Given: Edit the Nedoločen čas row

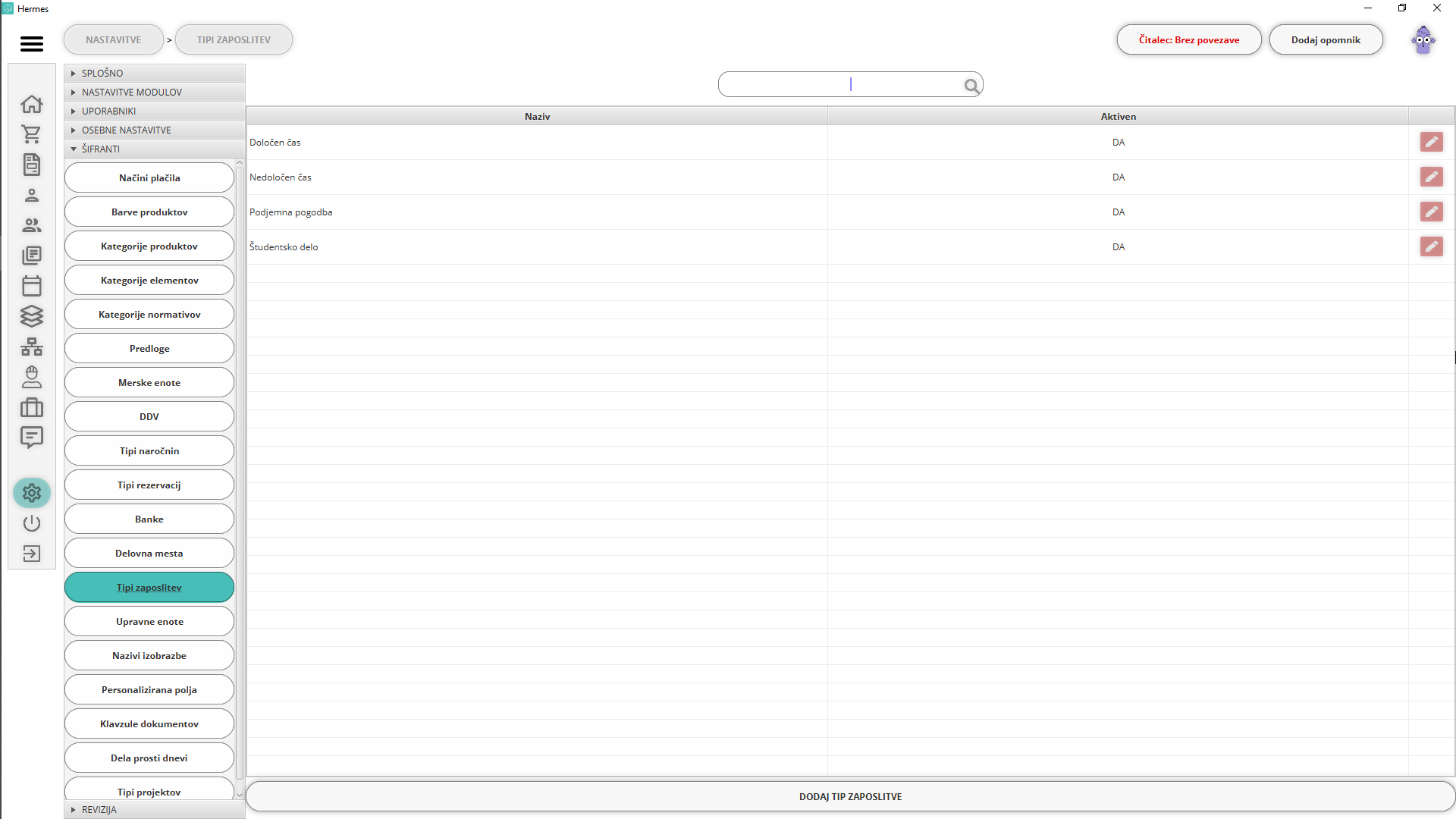Looking at the screenshot, I should tap(1432, 177).
